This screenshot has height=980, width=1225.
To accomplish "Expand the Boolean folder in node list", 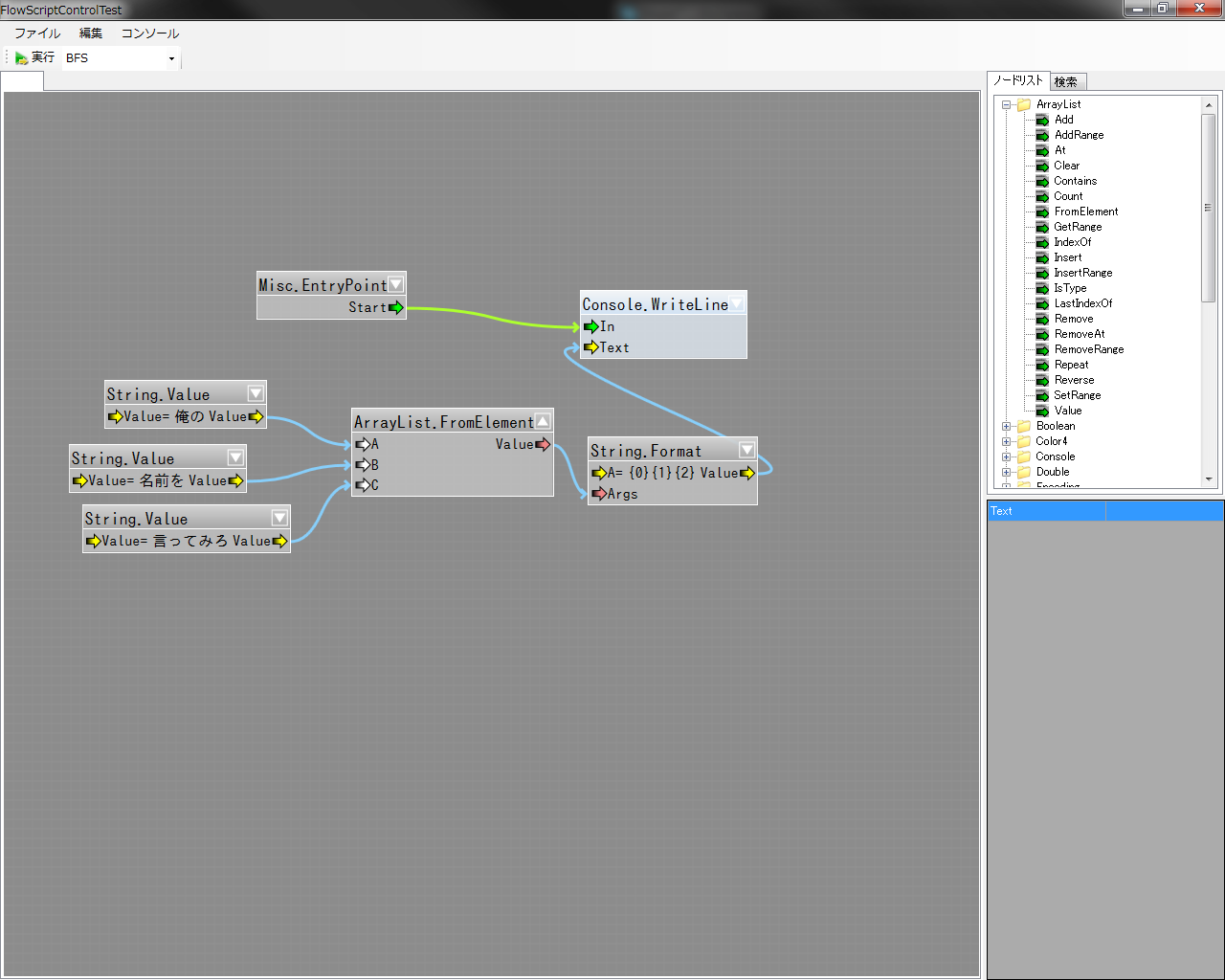I will (x=1006, y=426).
